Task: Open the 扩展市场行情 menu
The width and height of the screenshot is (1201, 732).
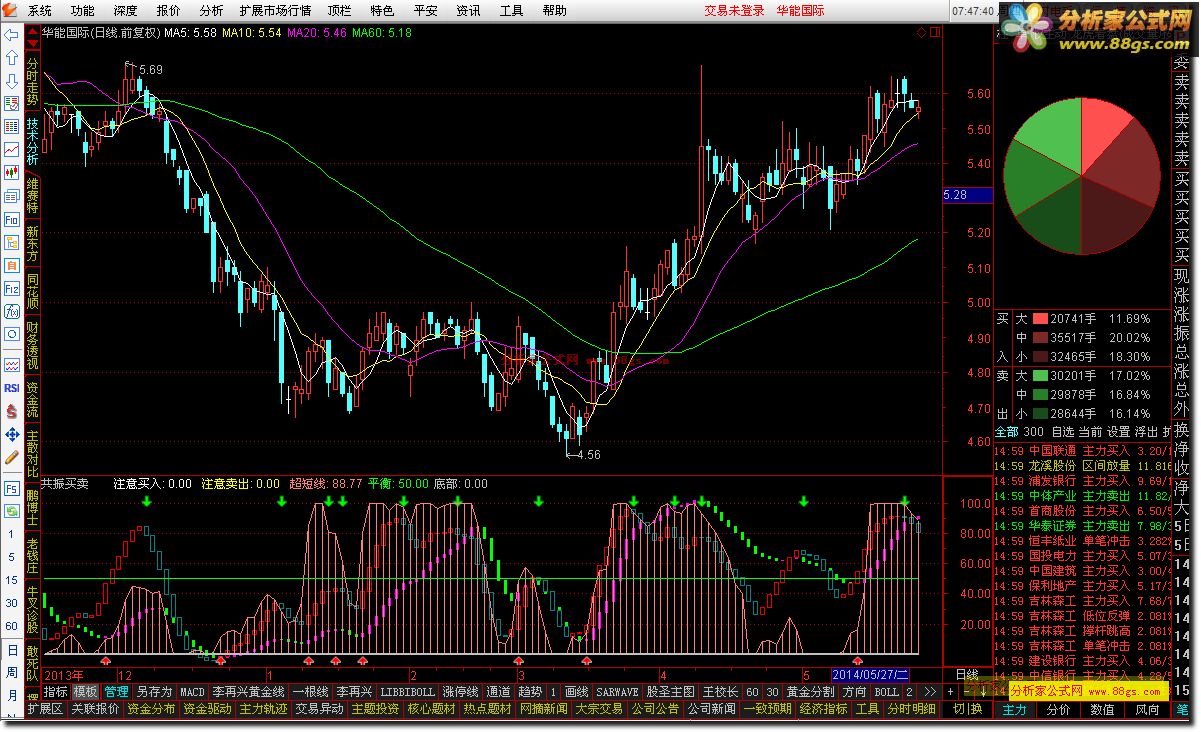Action: click(276, 10)
